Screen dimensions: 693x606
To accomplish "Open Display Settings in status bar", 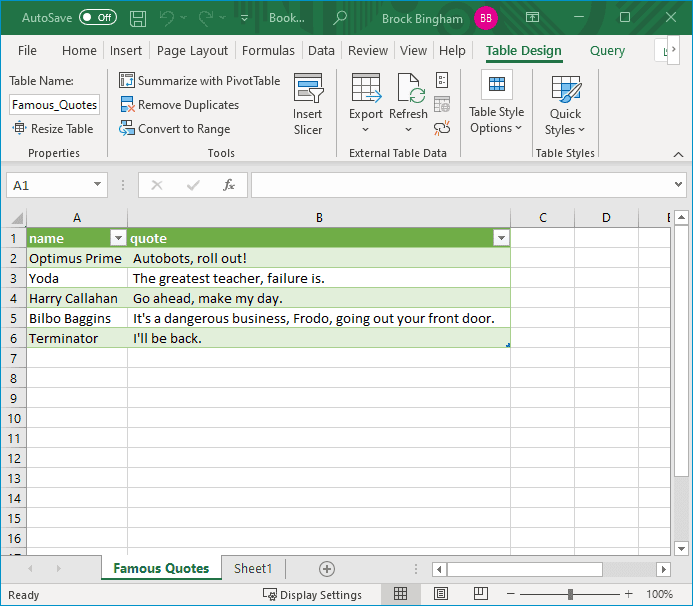I will tap(312, 595).
